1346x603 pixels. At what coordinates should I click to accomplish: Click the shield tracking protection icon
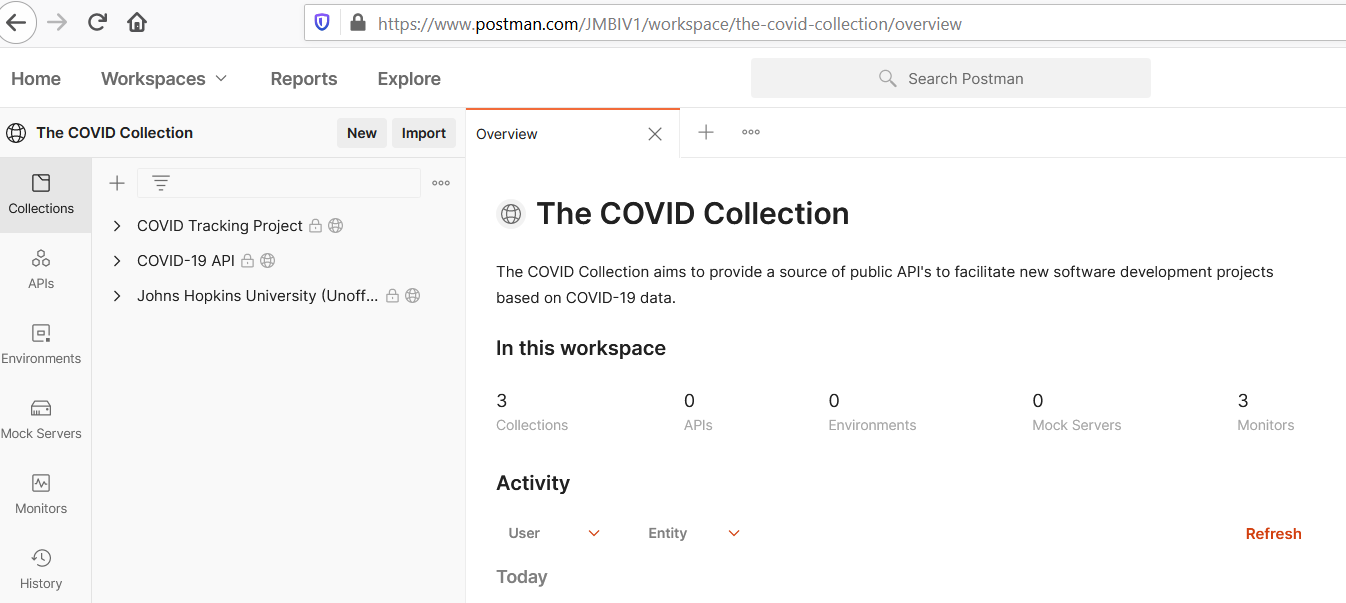click(x=322, y=23)
